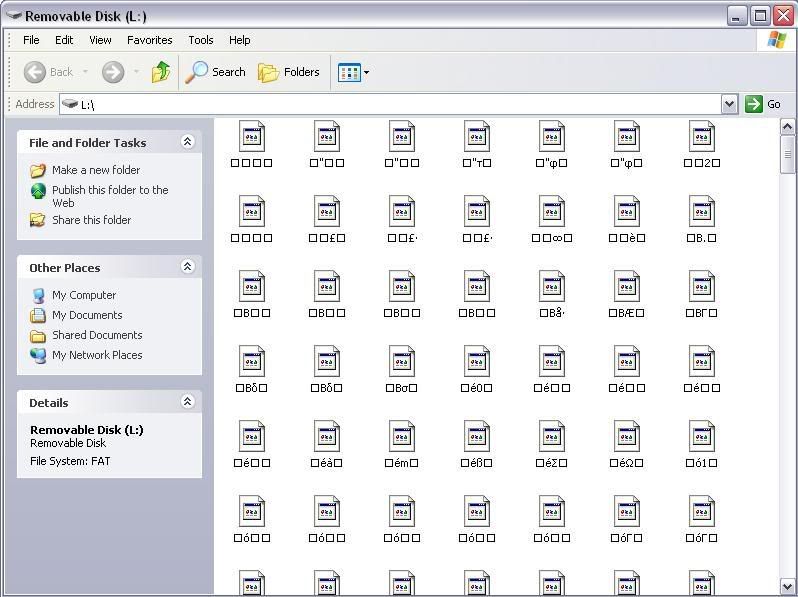The height and width of the screenshot is (597, 798).
Task: Open the View menu
Action: 100,40
